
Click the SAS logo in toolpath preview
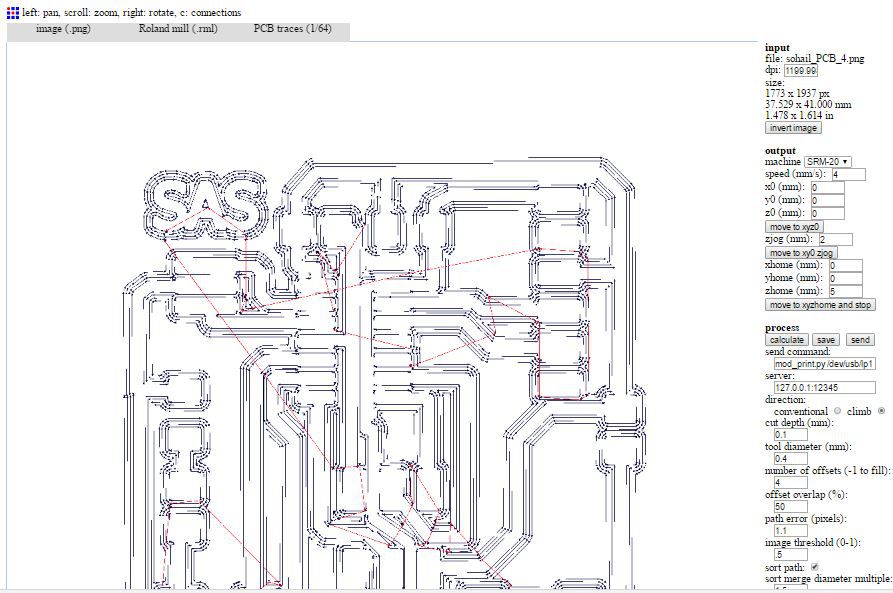coord(205,205)
